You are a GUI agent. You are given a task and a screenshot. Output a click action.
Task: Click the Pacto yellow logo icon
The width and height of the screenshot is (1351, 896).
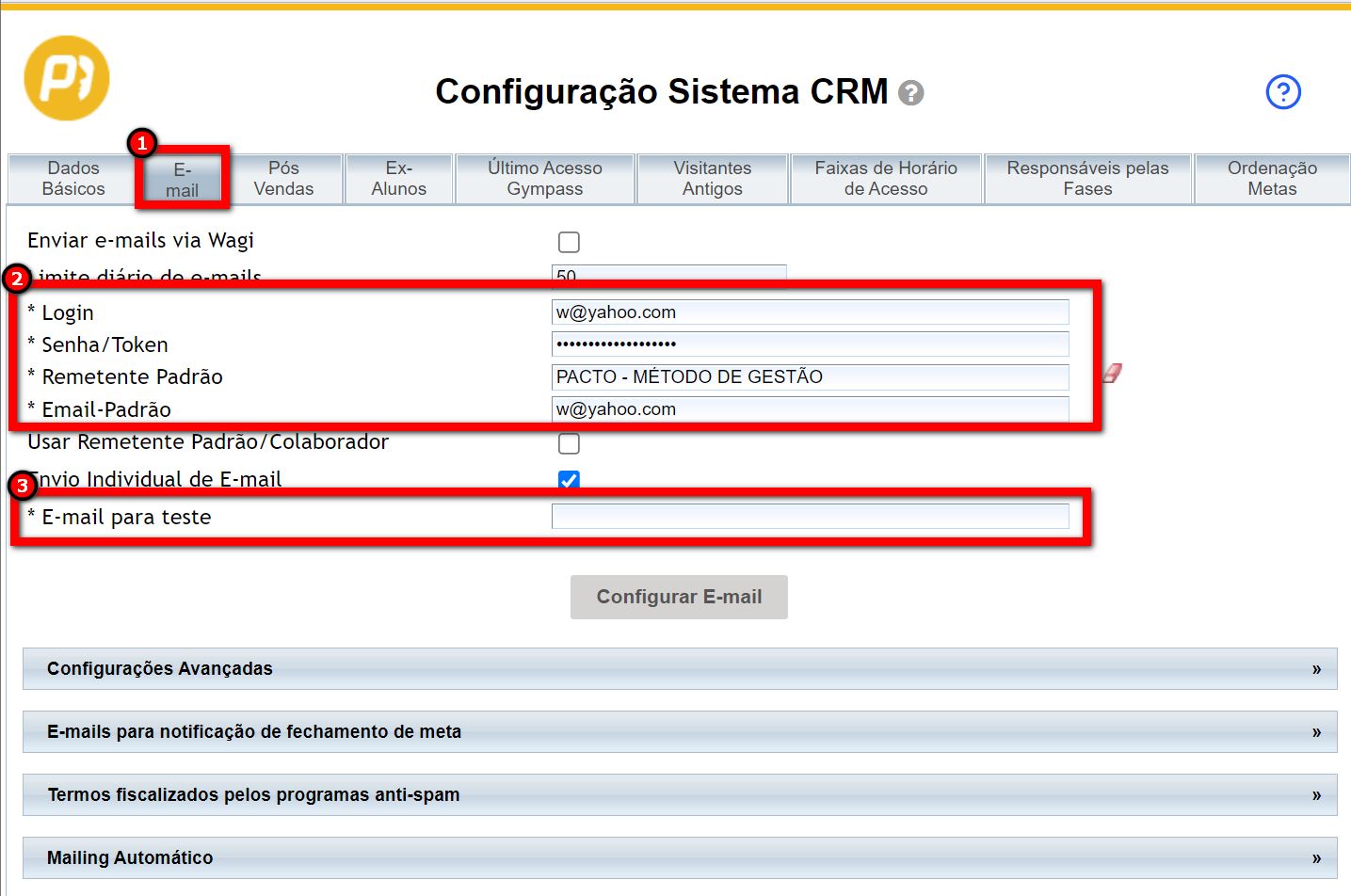(67, 78)
